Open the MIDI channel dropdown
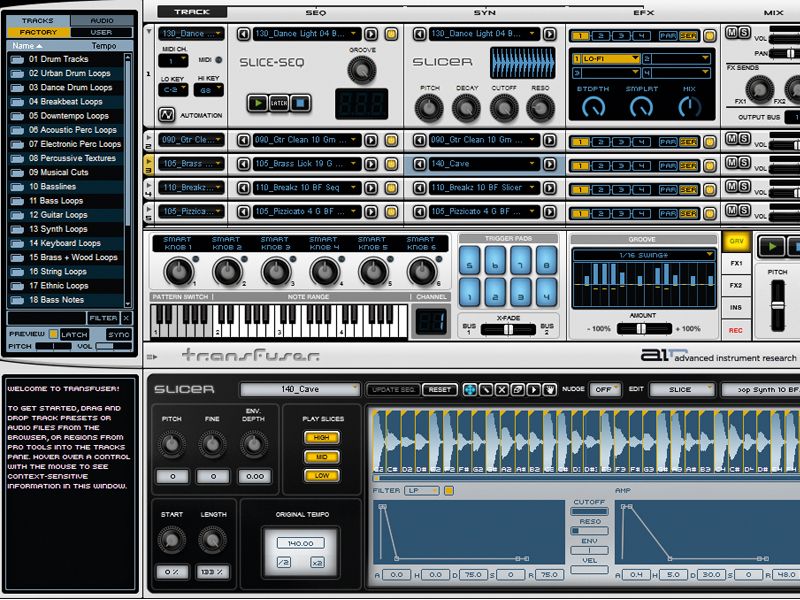Image resolution: width=800 pixels, height=600 pixels. pos(173,61)
